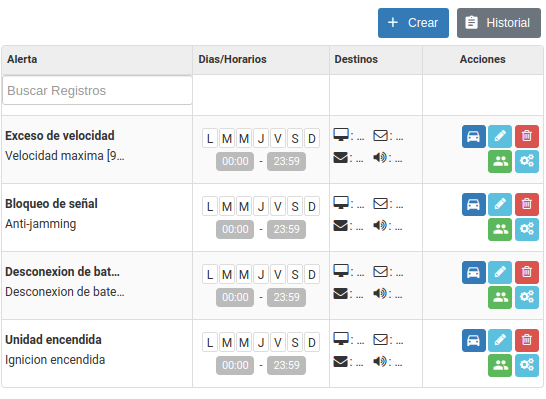Click the car icon for Exceso de velocidad
546x399 pixels.
474,136
